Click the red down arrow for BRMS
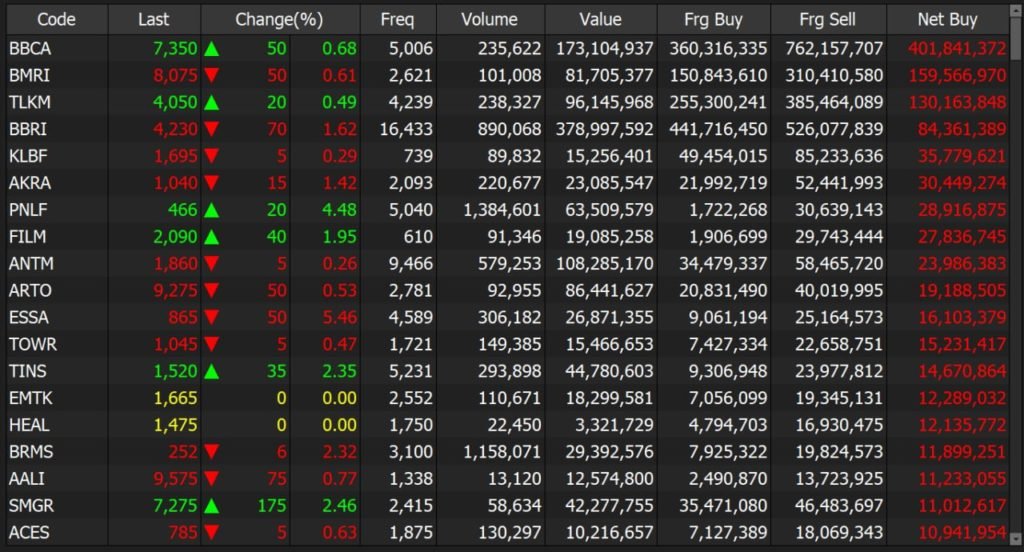Screen dimensions: 1024x552 pos(212,452)
